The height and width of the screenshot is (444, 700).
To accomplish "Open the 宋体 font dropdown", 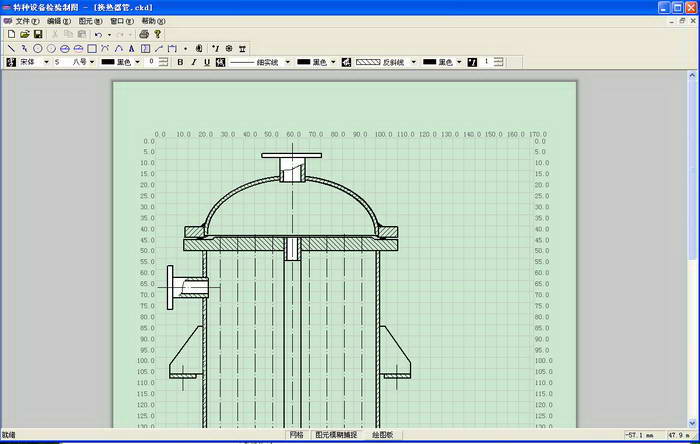I will (45, 62).
